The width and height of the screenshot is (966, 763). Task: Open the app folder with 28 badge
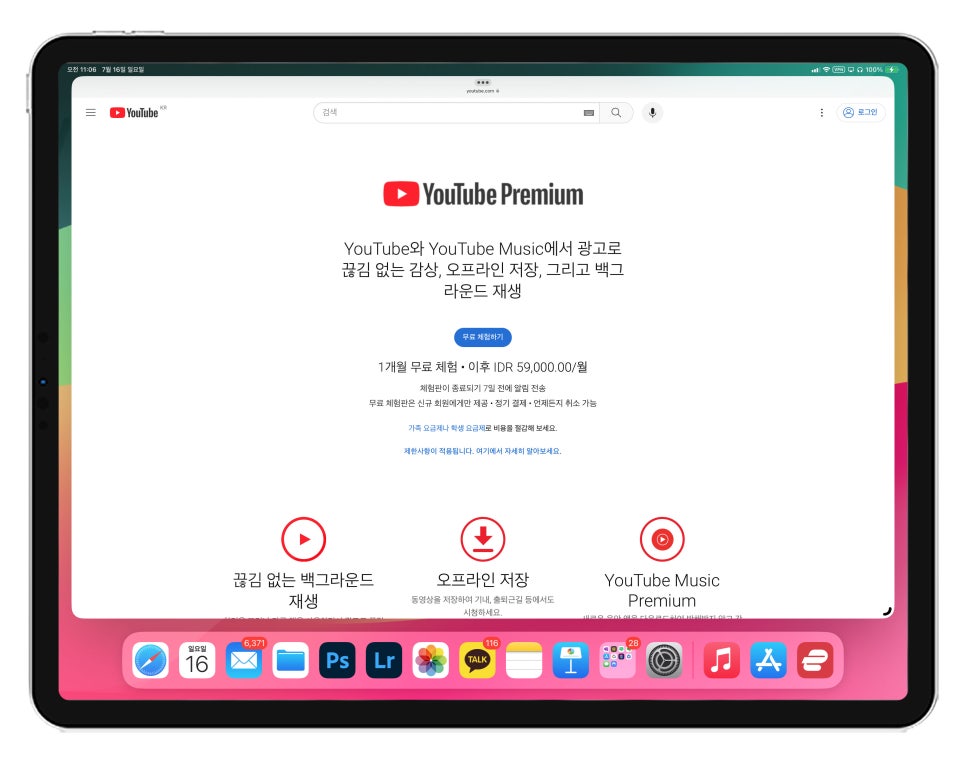click(617, 660)
